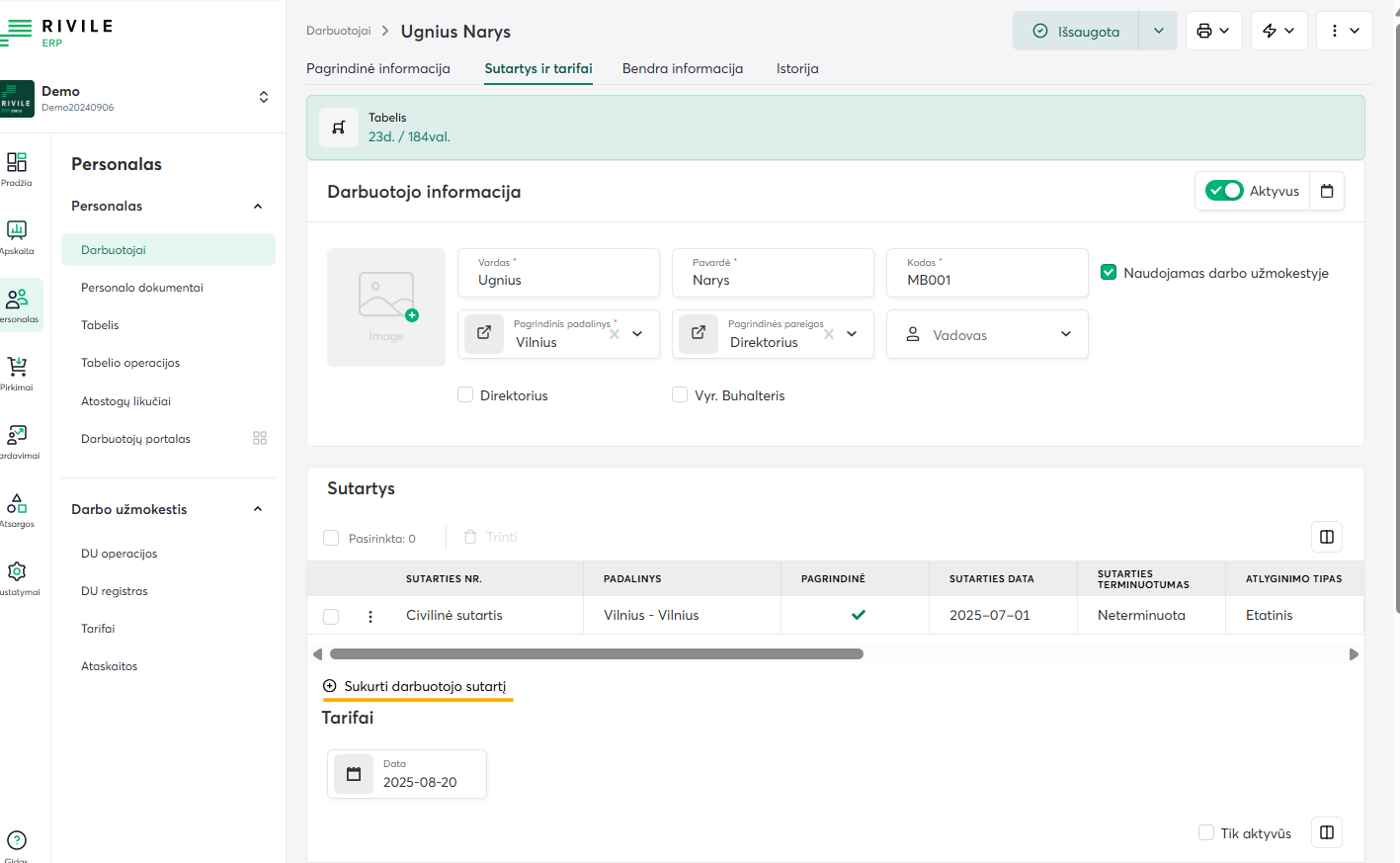Click the horizontal table scrollbar

596,654
